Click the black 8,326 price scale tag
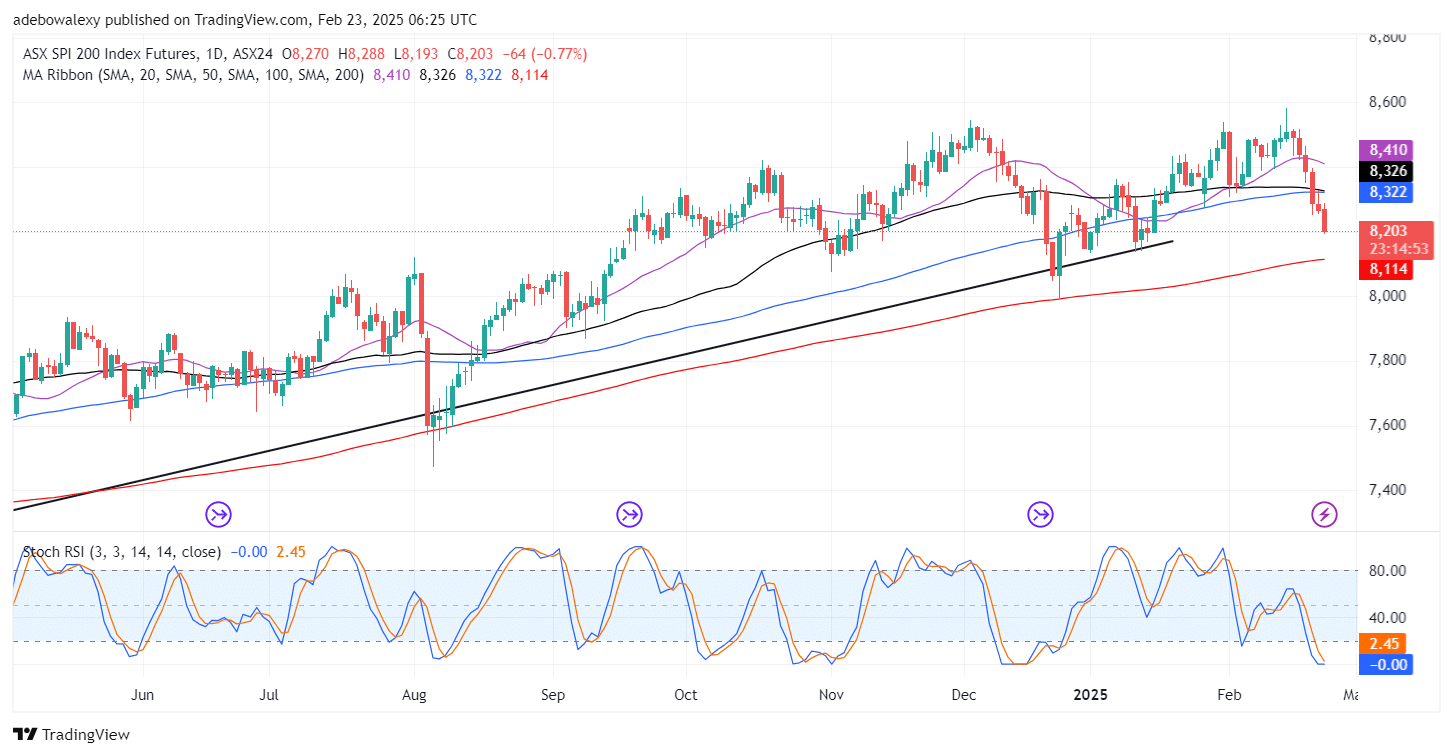Screen dimensions: 1453x756 point(1388,171)
